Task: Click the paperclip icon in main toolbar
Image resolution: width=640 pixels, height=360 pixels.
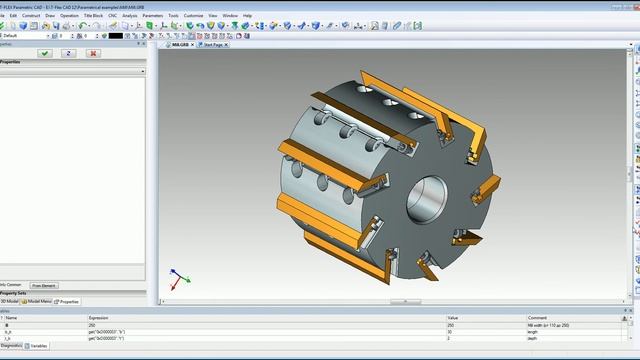Action: 397,26
